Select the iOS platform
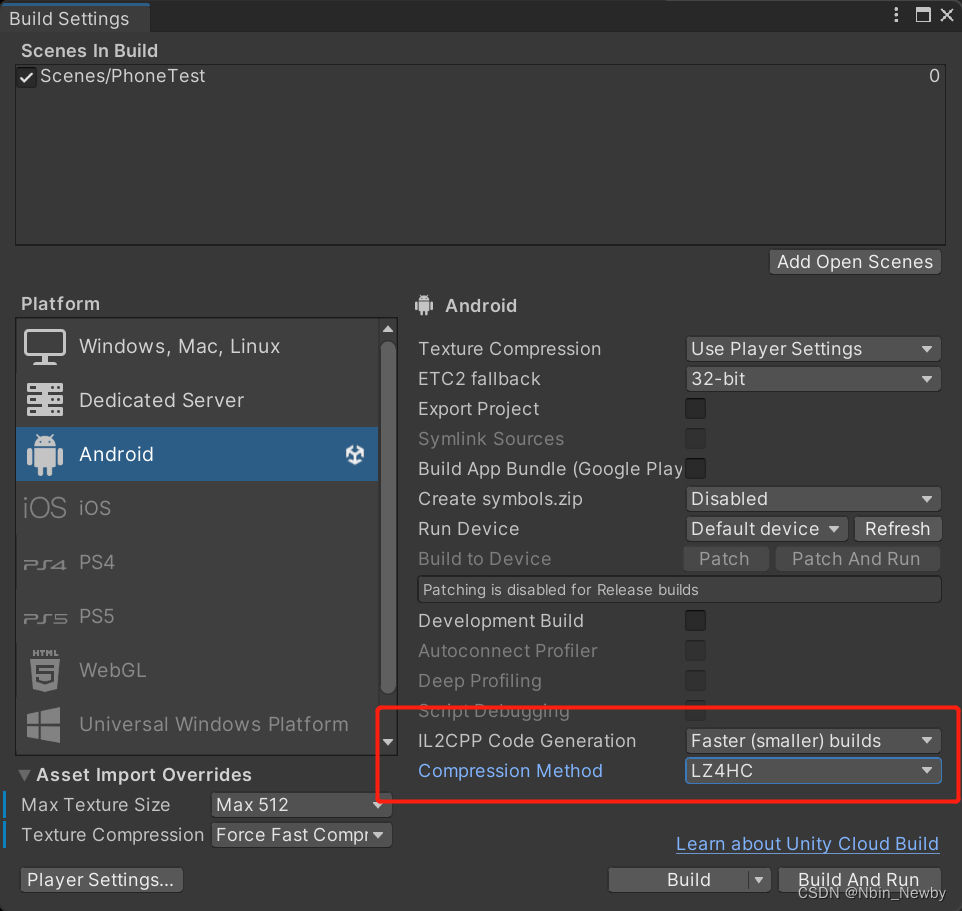 (197, 508)
